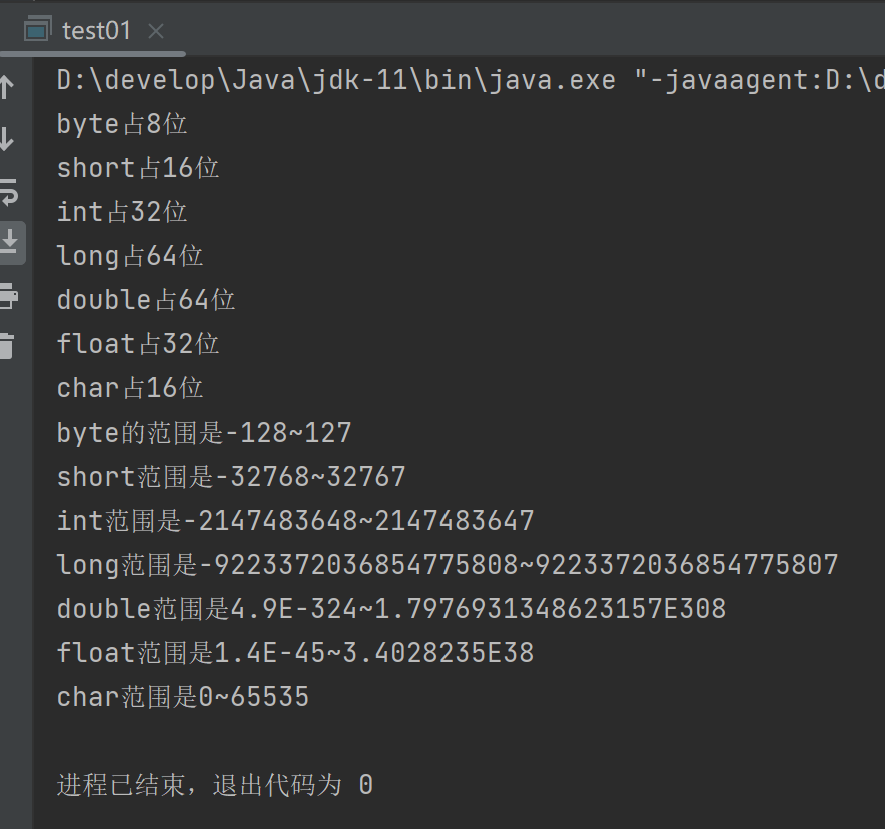Click the line "byte占8位"

pyautogui.click(x=122, y=124)
